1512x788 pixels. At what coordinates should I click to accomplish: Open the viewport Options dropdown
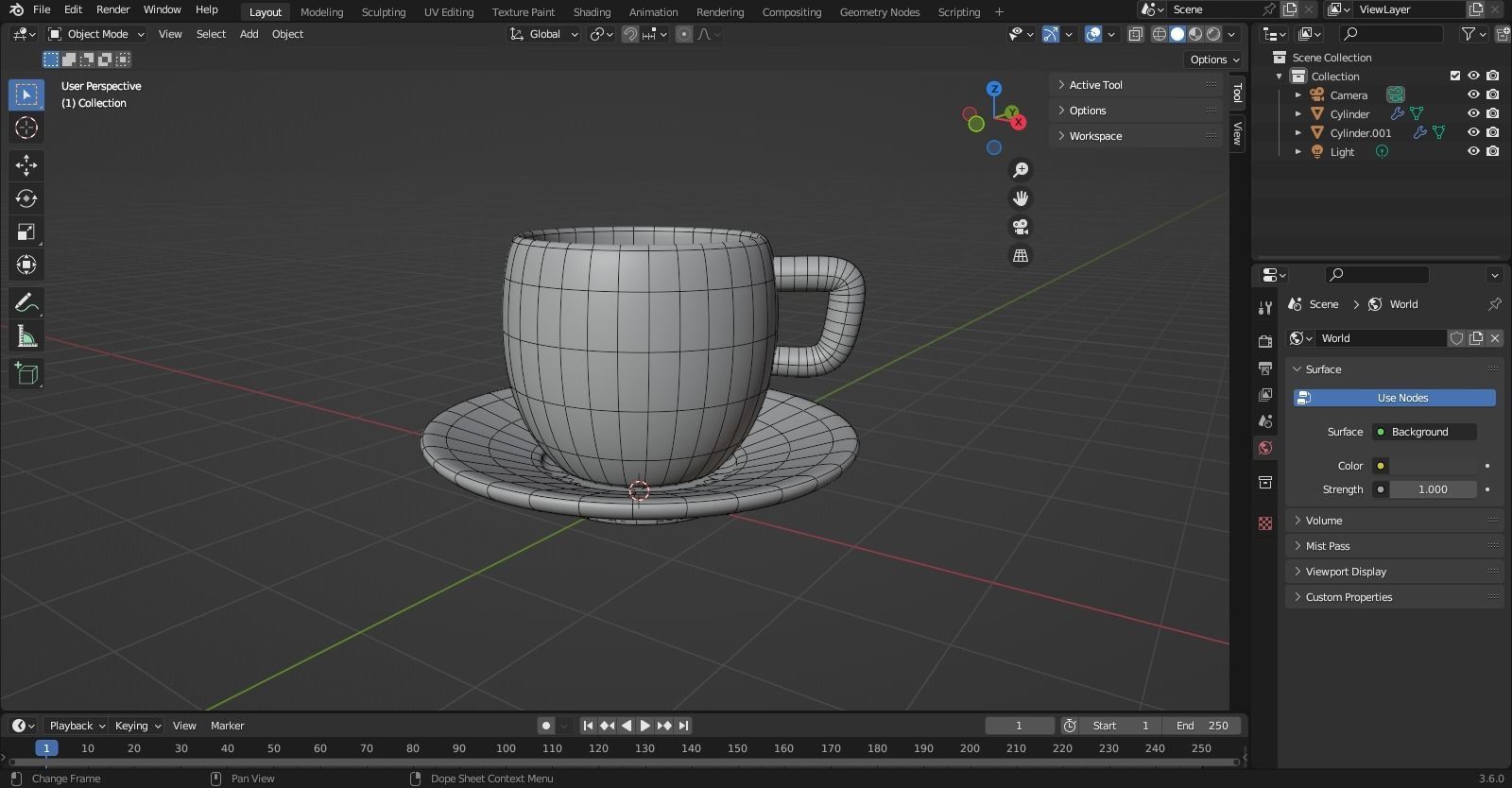click(x=1214, y=60)
